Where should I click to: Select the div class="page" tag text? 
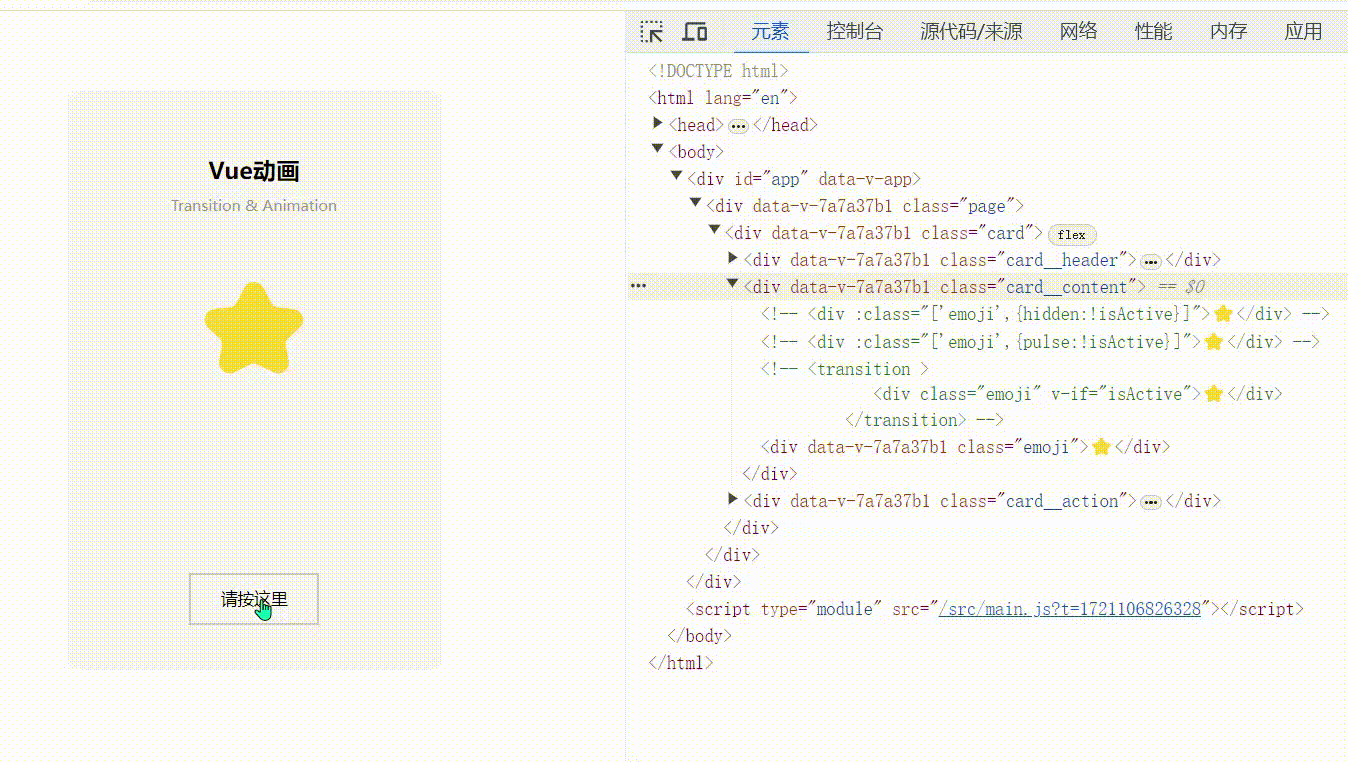coord(865,206)
